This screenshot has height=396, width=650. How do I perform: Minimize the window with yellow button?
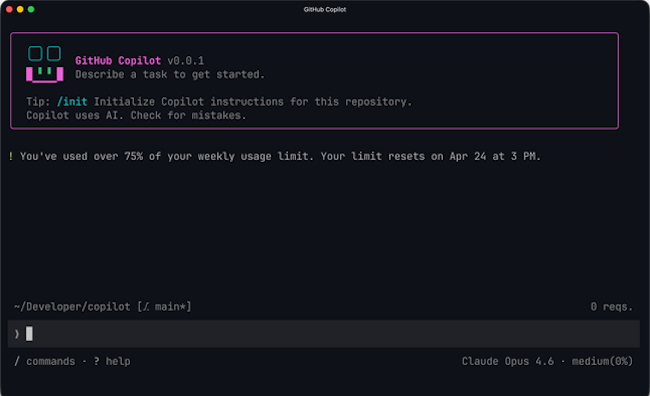[20, 9]
